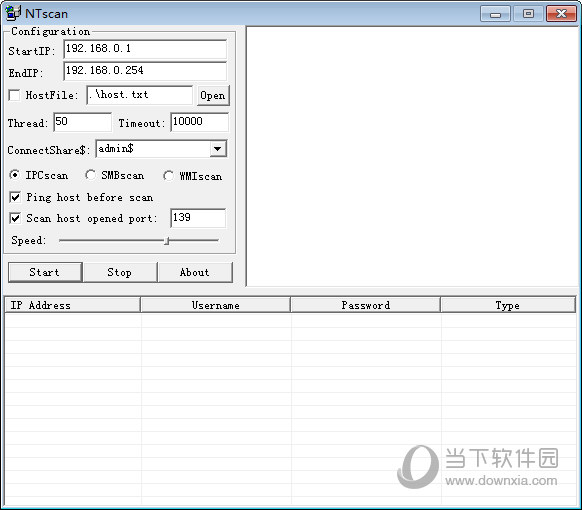The height and width of the screenshot is (510, 582).
Task: Click the Thread count field
Action: coord(82,122)
